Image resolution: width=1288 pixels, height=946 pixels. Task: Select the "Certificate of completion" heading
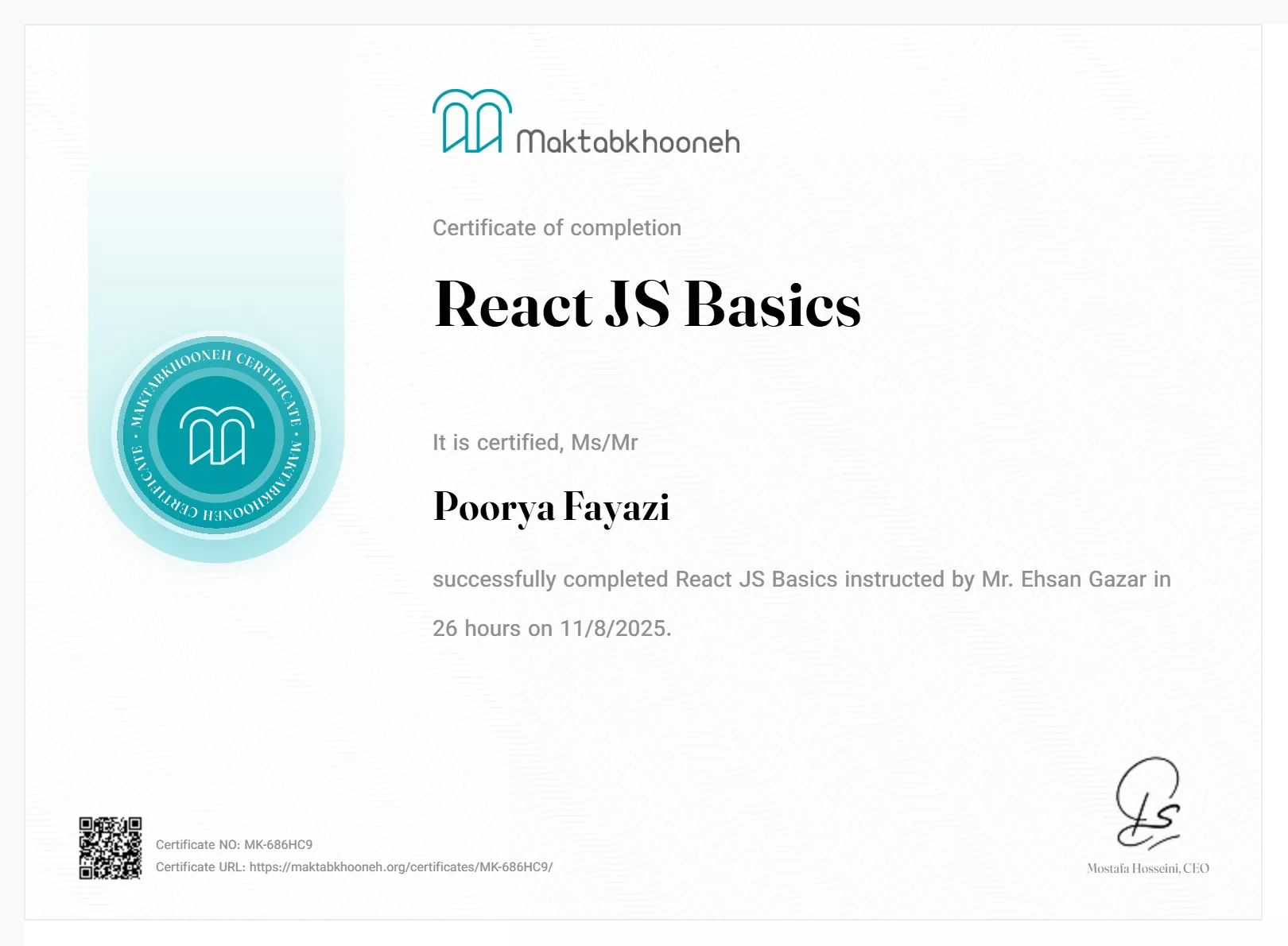click(557, 228)
